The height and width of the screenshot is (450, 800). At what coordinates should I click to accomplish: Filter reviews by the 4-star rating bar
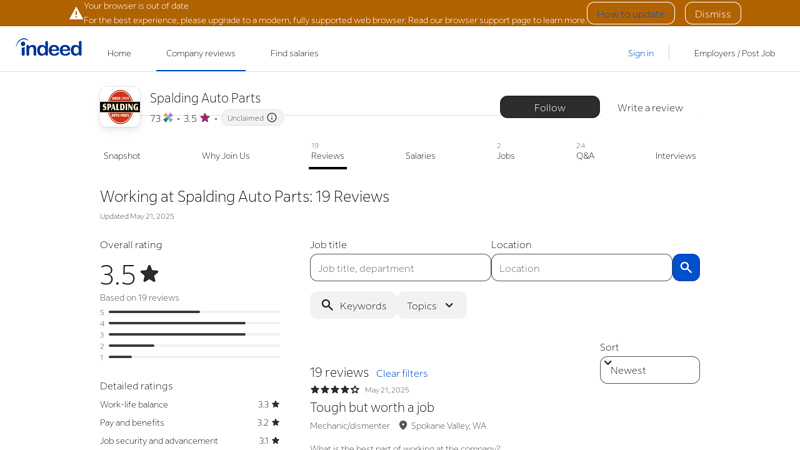[x=190, y=323]
